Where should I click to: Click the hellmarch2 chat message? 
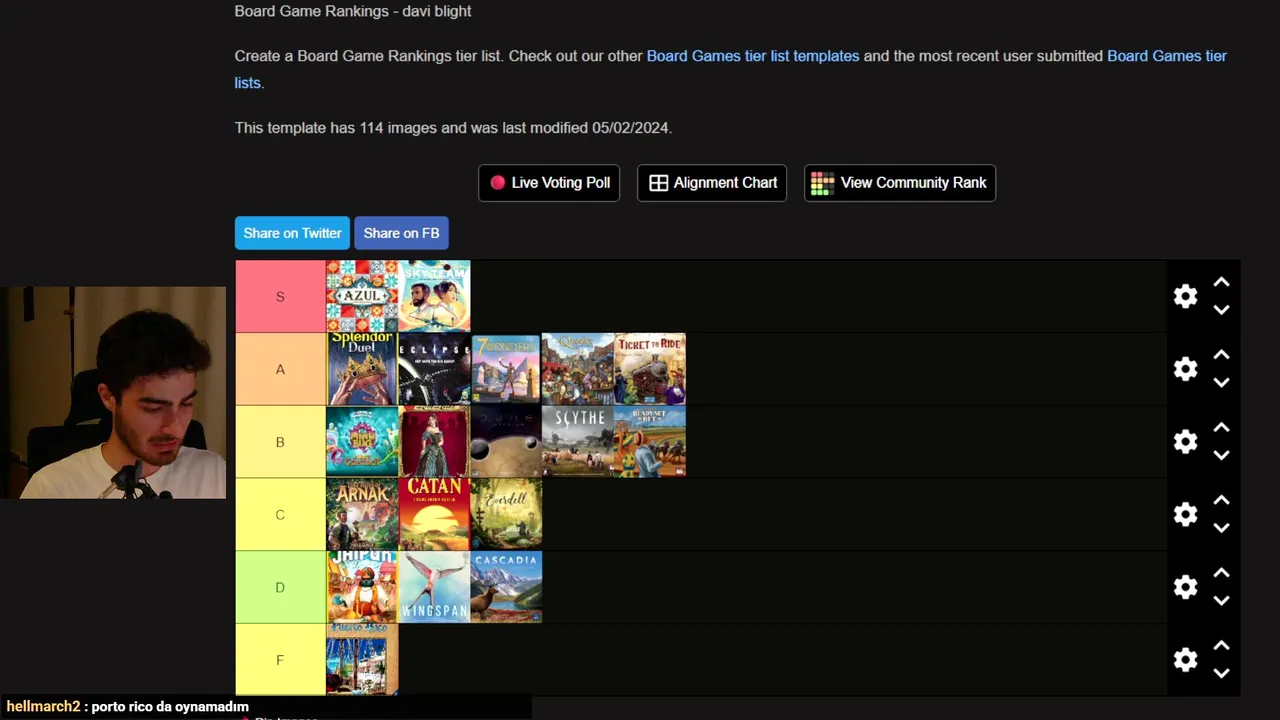coord(127,706)
